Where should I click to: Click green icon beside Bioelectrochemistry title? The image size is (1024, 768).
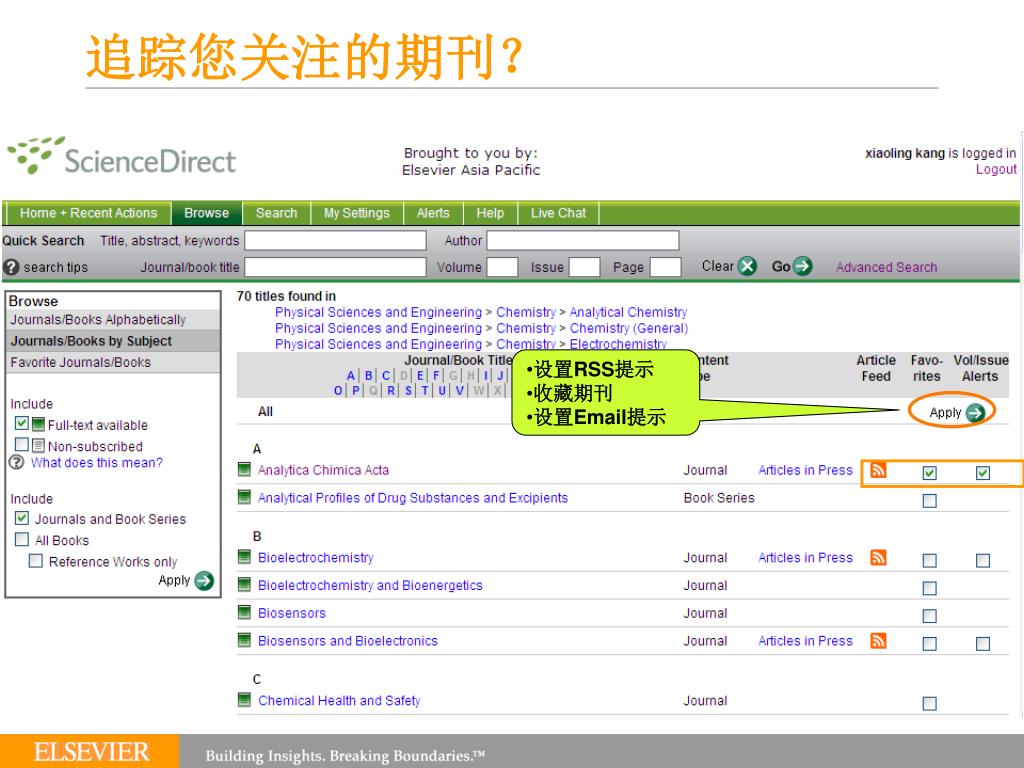point(244,557)
